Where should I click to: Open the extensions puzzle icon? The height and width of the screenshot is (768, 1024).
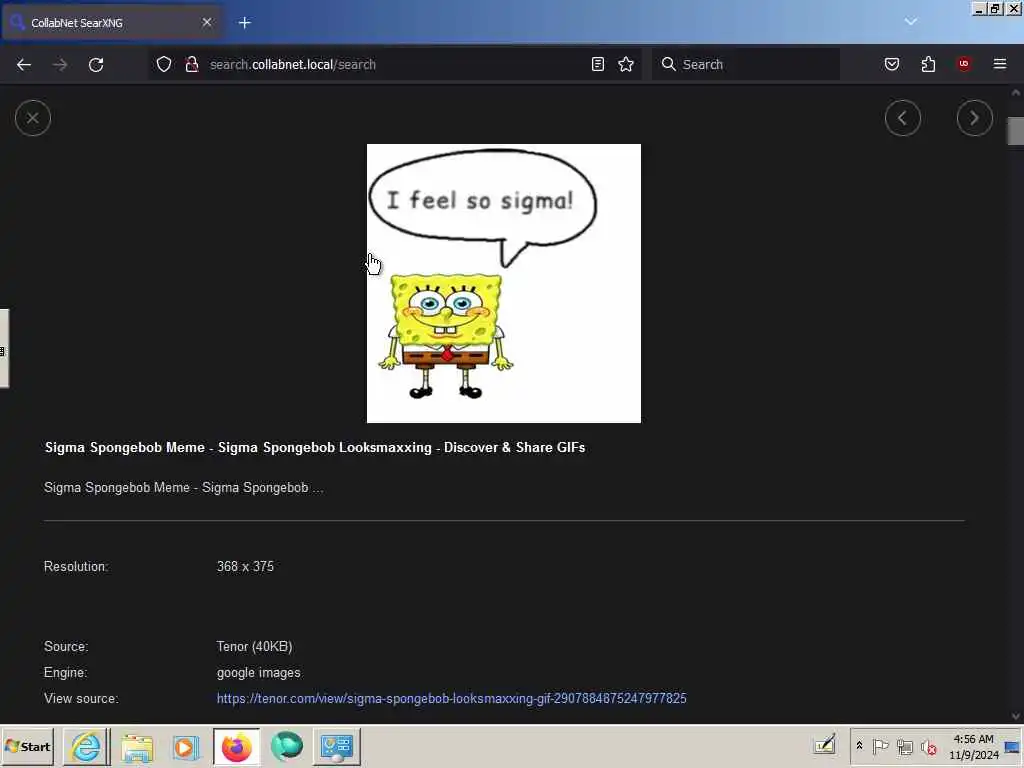(928, 64)
